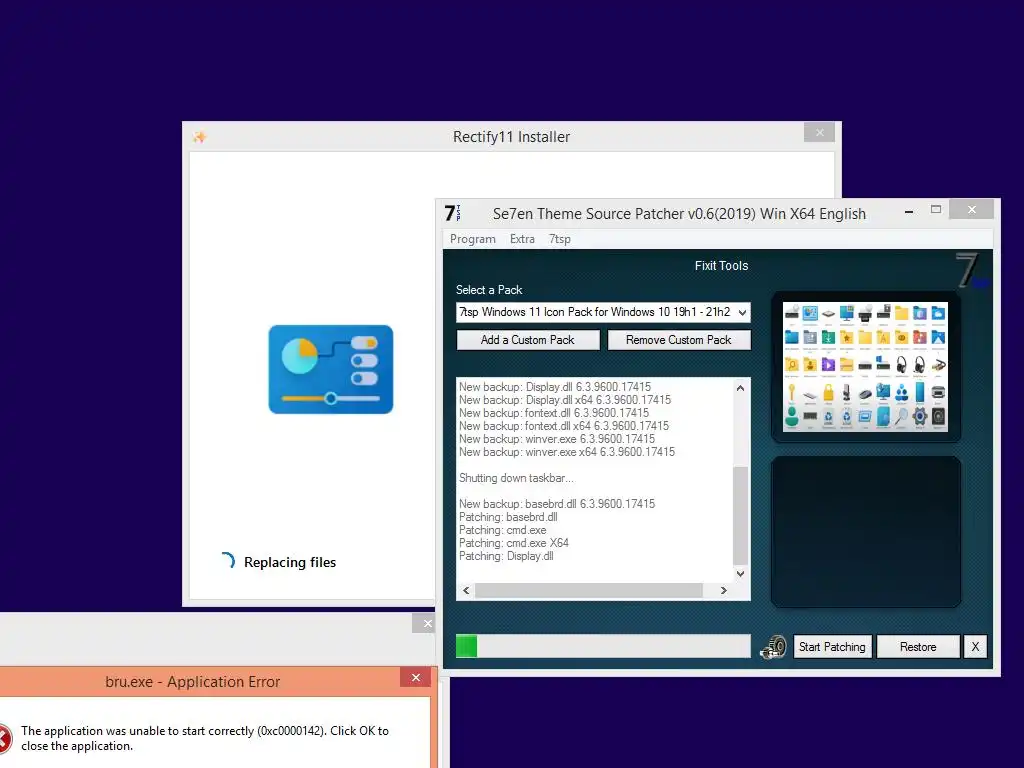
Task: Click the log's scroll right arrow
Action: pos(723,590)
